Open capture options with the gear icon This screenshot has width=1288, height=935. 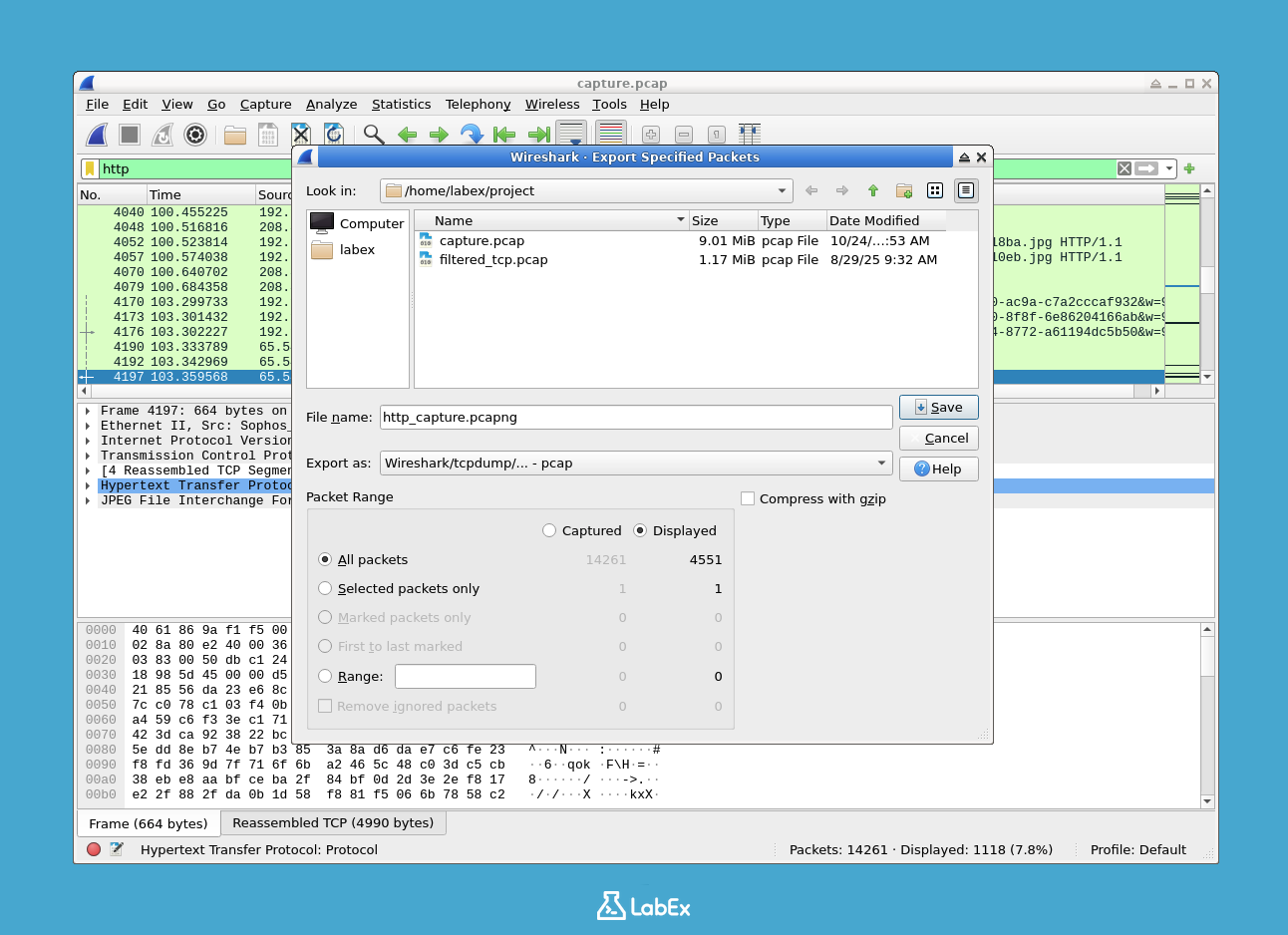tap(194, 134)
